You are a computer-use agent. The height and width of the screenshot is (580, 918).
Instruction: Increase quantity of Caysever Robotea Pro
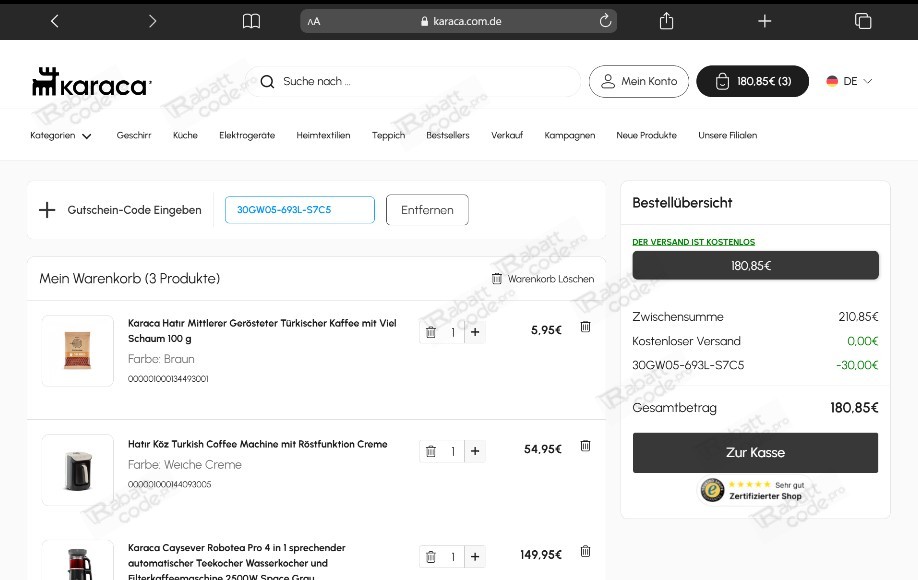click(475, 557)
